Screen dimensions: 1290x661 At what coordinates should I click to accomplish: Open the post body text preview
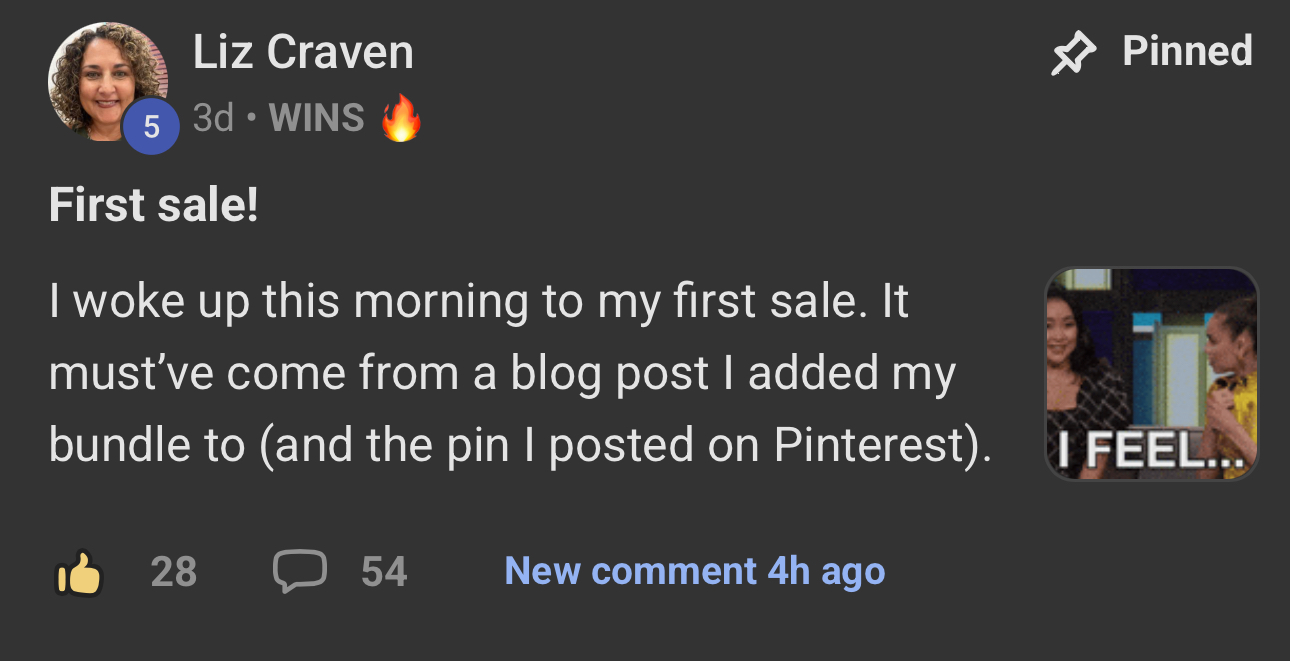pos(521,374)
